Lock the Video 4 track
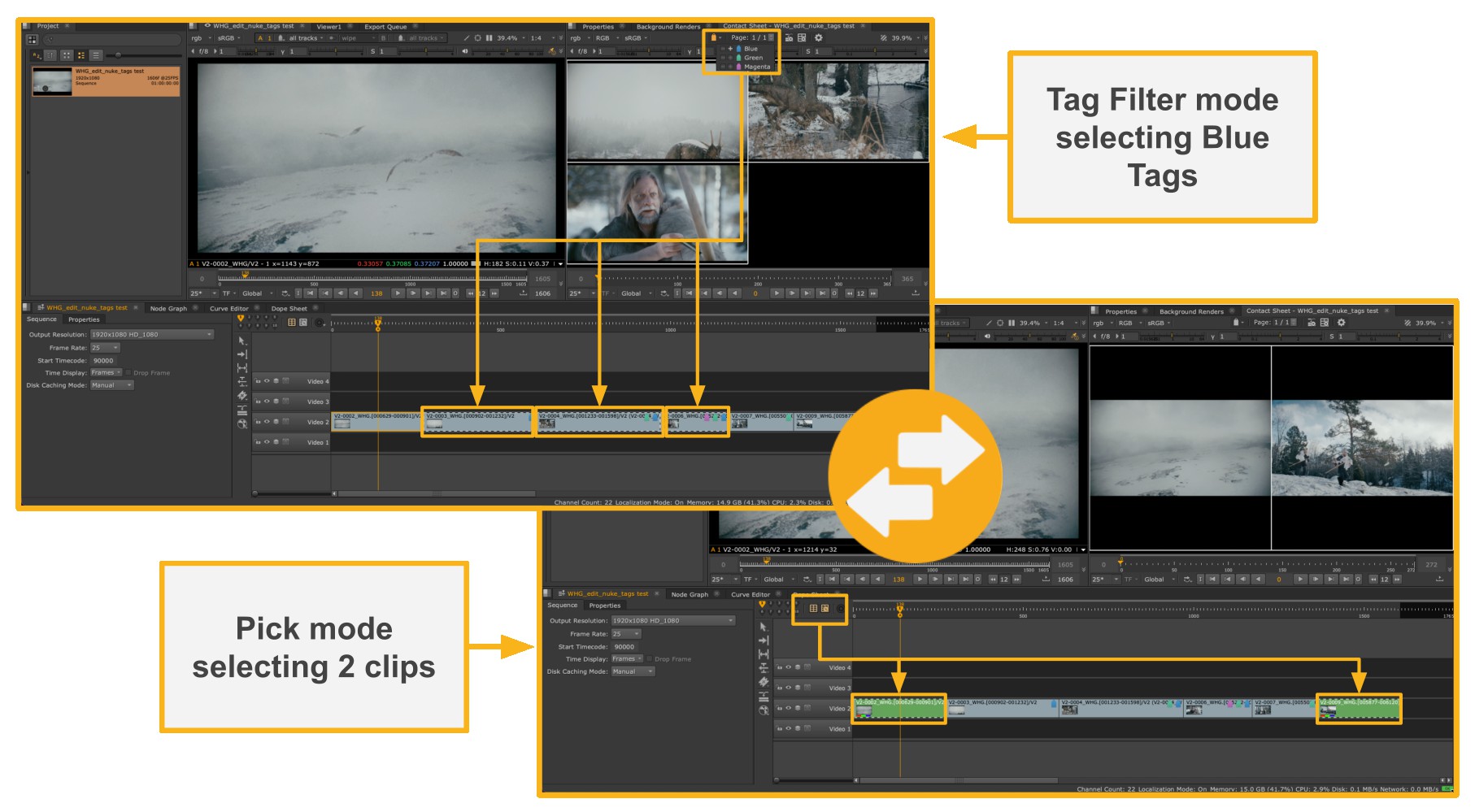The width and height of the screenshot is (1475, 812). click(258, 380)
